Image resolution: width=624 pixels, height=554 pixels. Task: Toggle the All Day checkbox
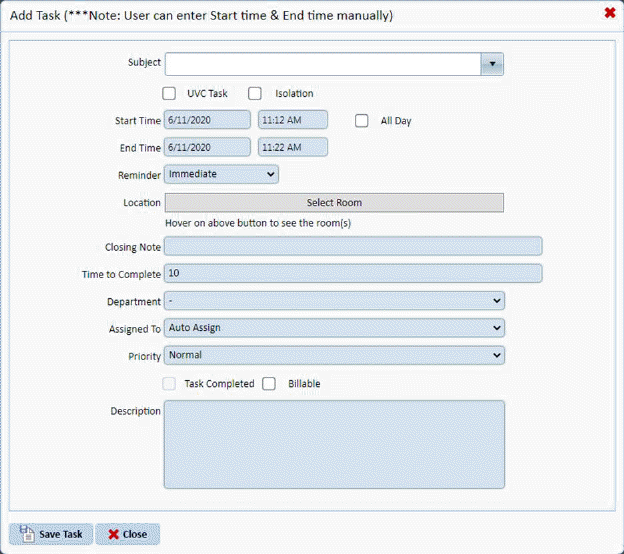click(362, 121)
